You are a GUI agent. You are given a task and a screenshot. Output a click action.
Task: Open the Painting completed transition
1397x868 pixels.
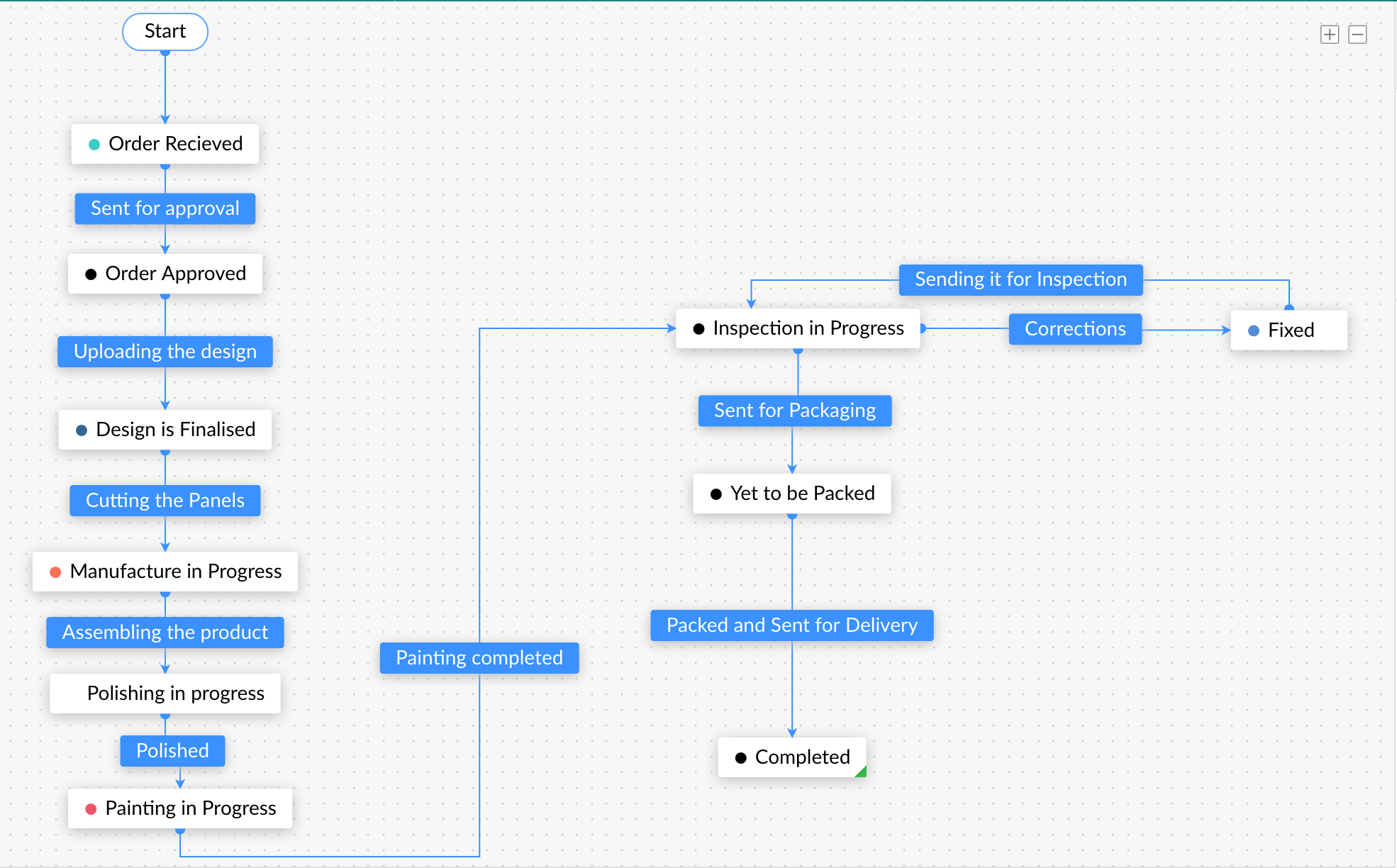tap(479, 658)
